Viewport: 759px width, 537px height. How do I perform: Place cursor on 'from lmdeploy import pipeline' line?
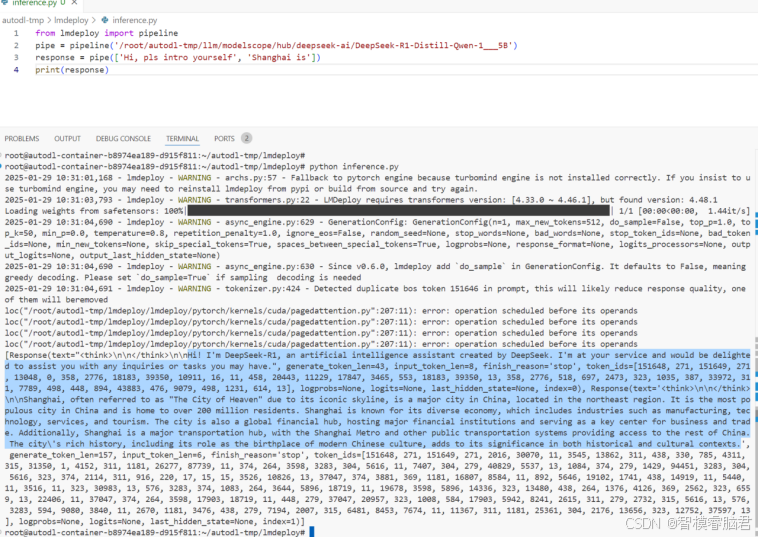click(x=106, y=33)
